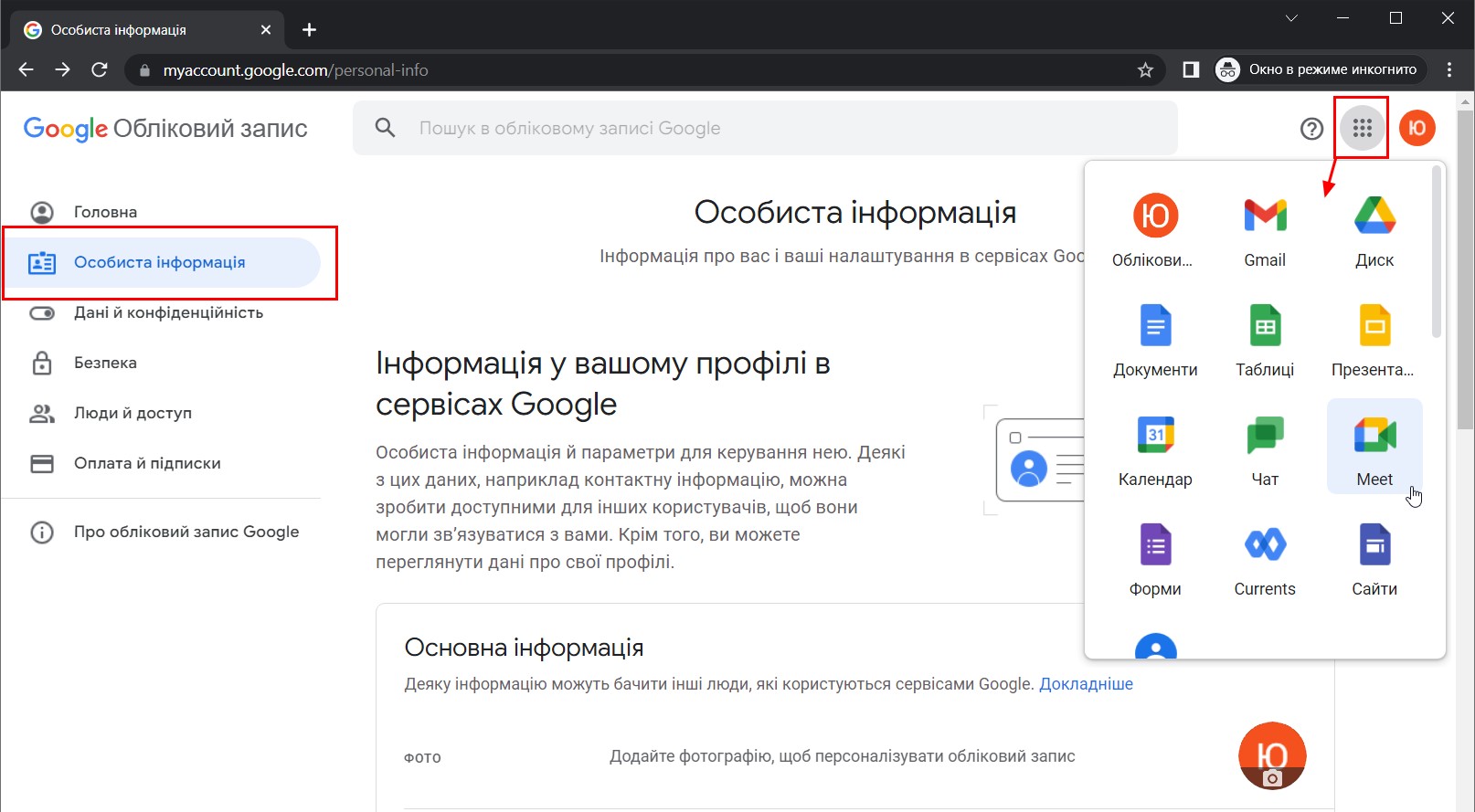The image size is (1475, 812).
Task: Open the Google apps grid launcher
Action: pos(1362,129)
